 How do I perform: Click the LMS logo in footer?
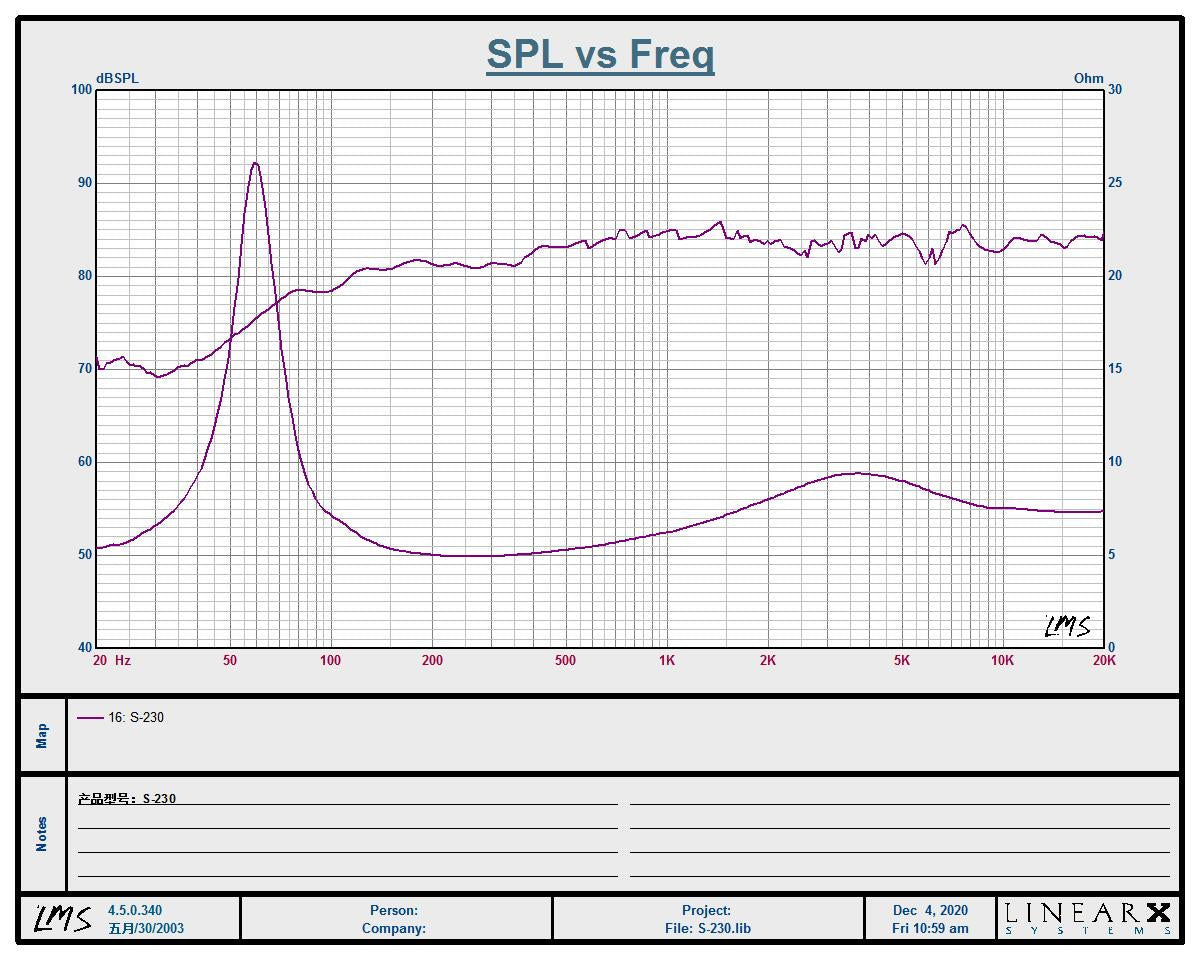[x=63, y=918]
